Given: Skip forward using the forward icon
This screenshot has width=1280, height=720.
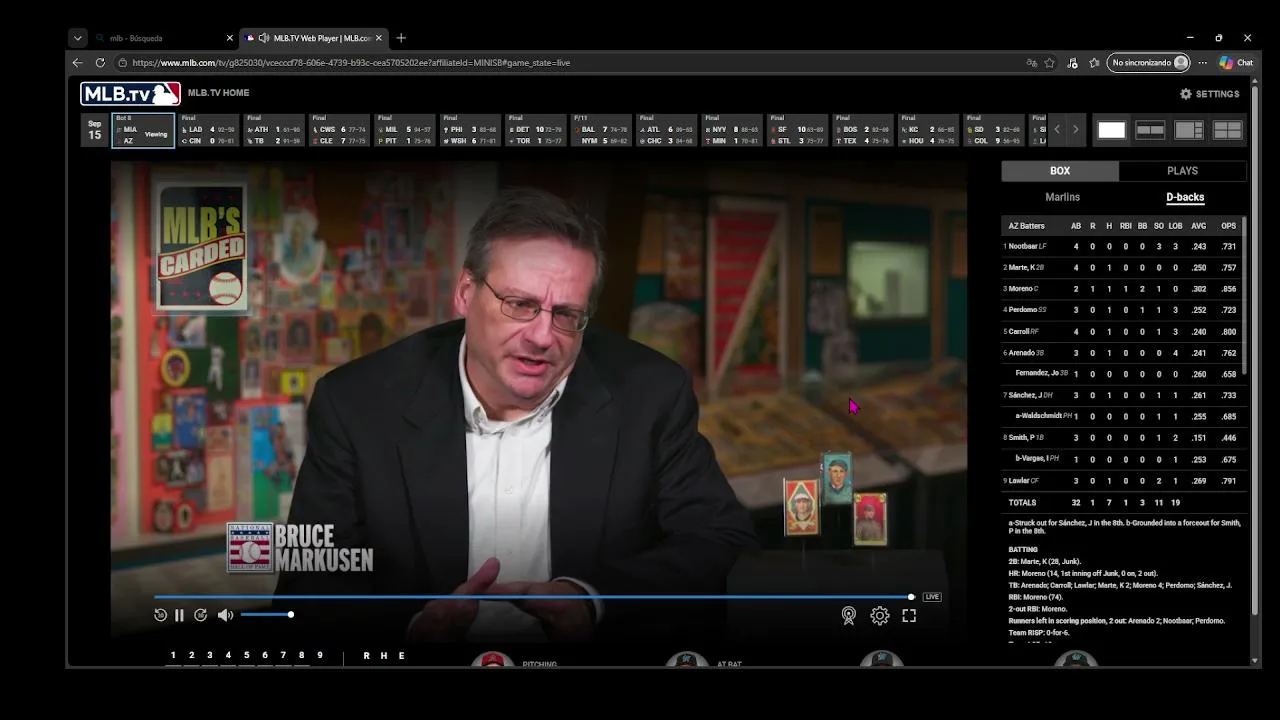Looking at the screenshot, I should point(200,616).
